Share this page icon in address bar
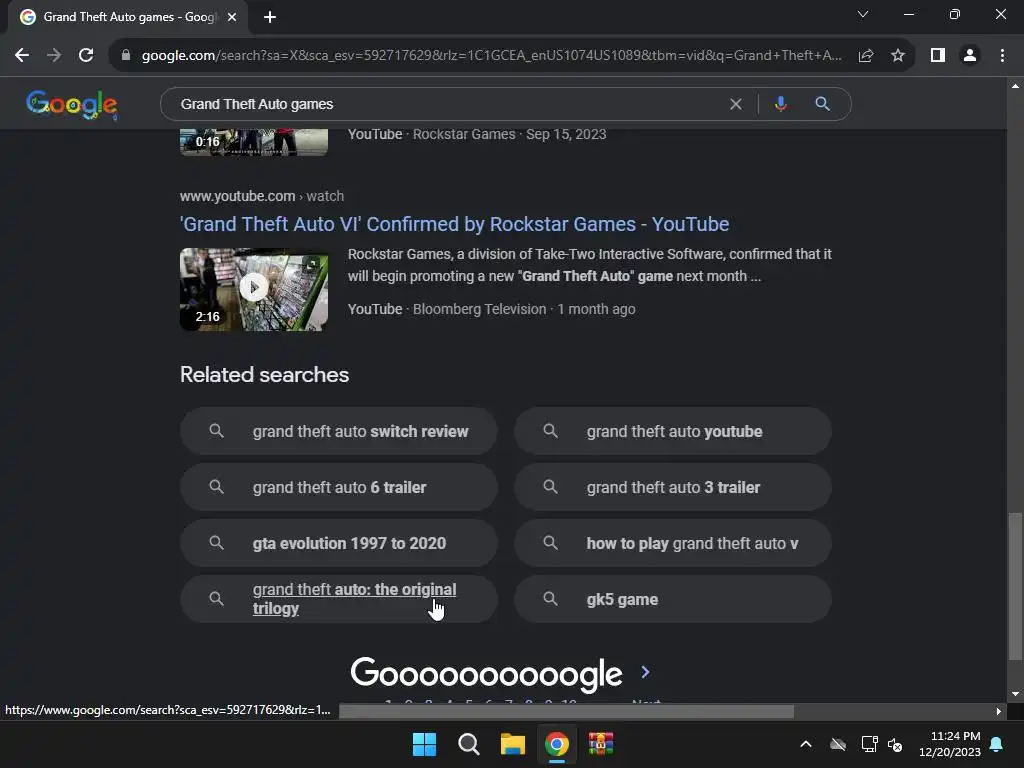Viewport: 1024px width, 768px height. tap(866, 56)
